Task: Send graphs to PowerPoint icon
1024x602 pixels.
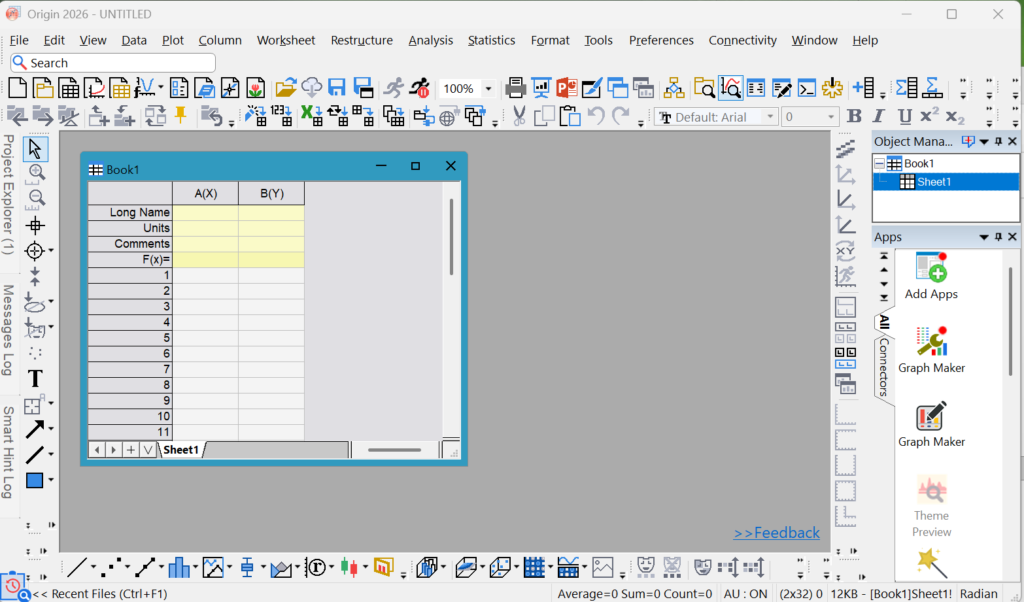Action: click(566, 87)
